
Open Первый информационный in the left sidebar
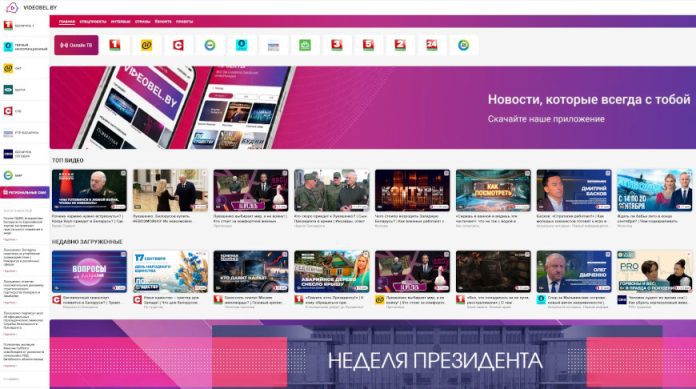coord(24,47)
